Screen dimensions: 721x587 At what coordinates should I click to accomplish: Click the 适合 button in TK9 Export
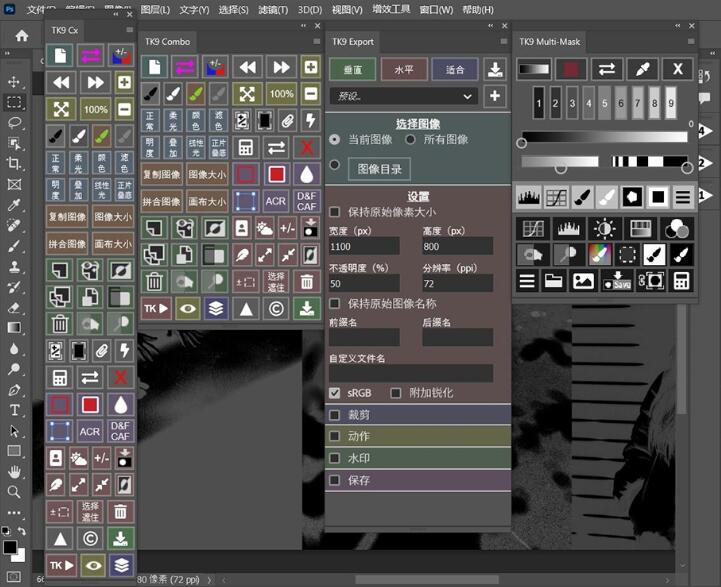tap(455, 70)
